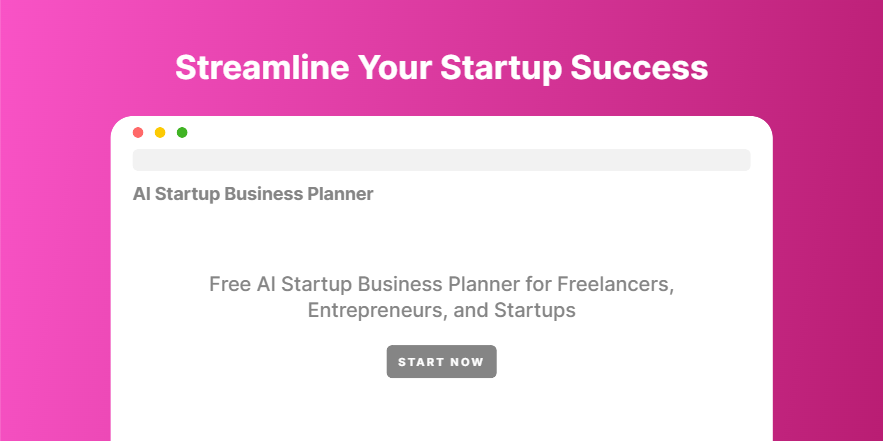Viewport: 883px width, 441px height.
Task: Click the "Streamline Your Startup Success" headline
Action: tap(441, 67)
